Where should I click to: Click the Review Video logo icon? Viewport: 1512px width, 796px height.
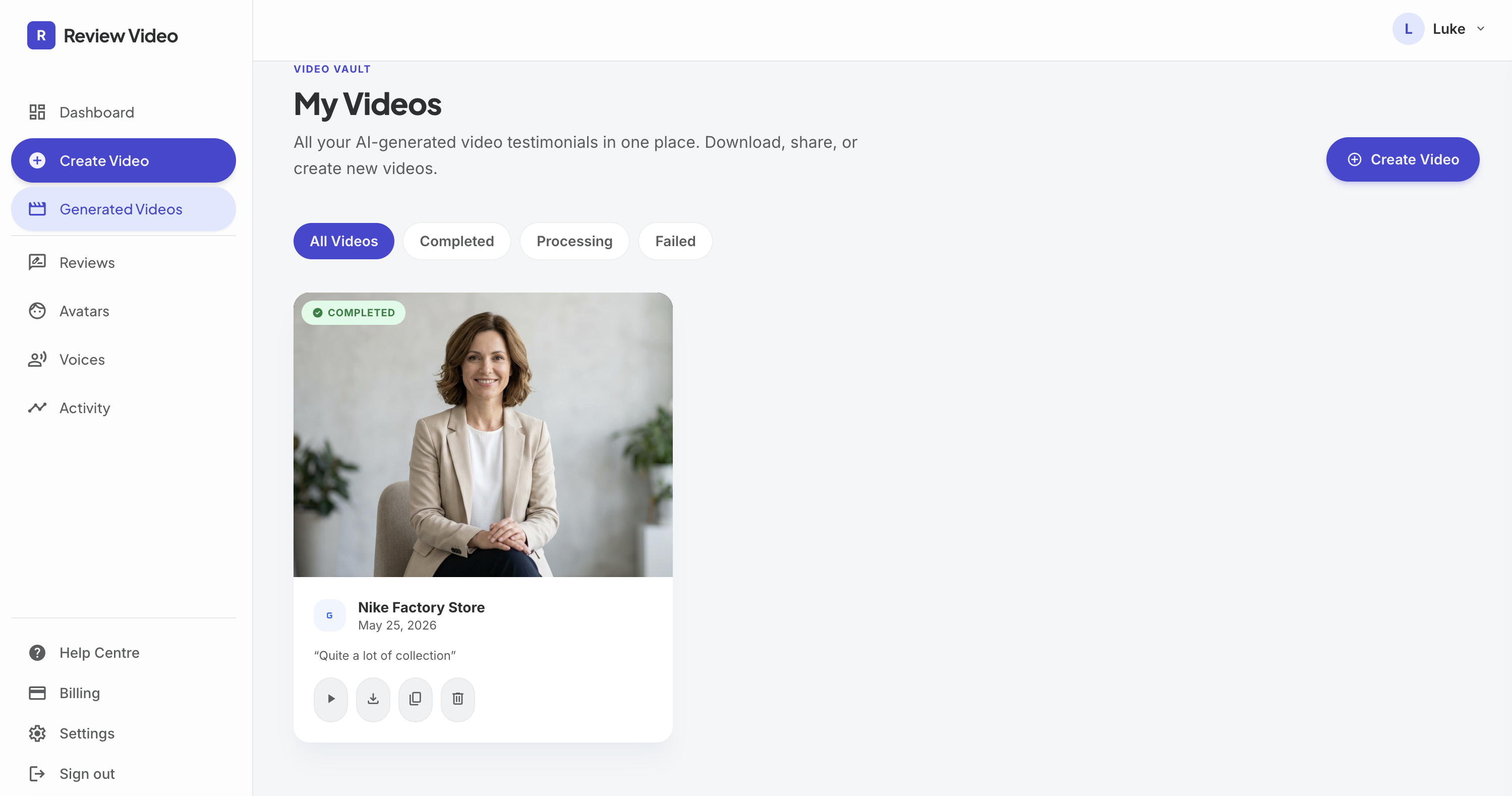[41, 35]
